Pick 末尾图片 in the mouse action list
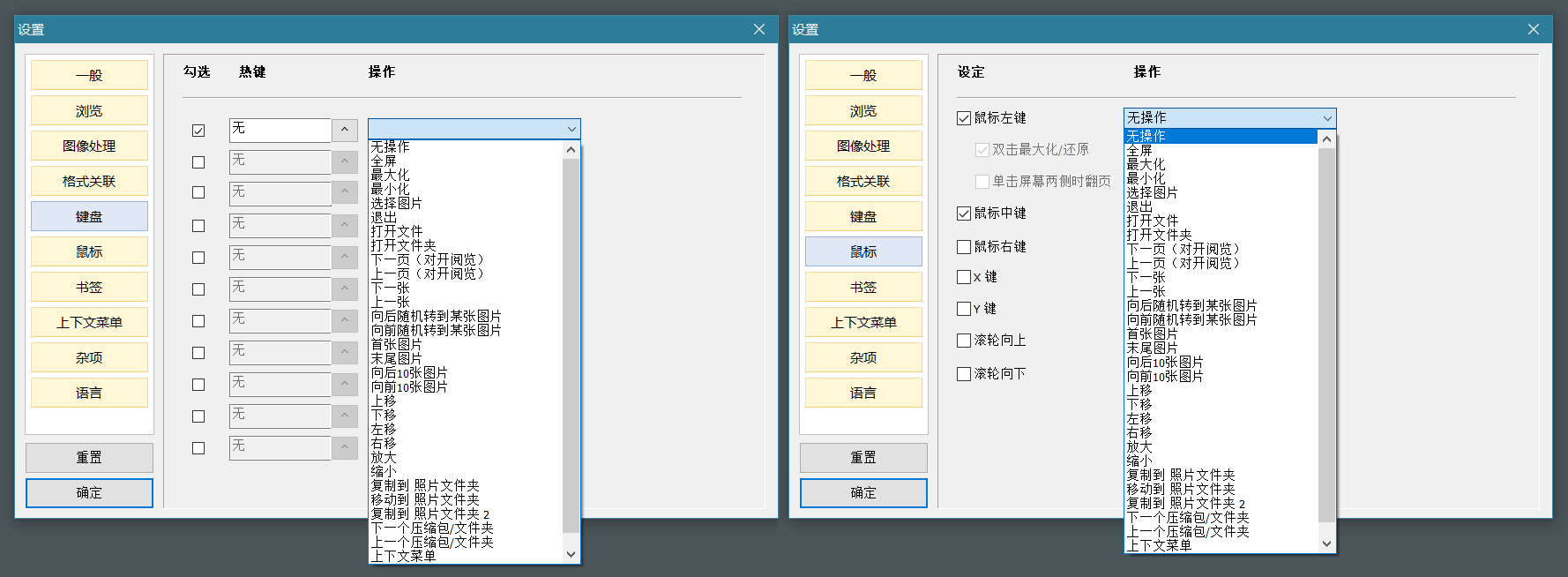 click(1221, 348)
